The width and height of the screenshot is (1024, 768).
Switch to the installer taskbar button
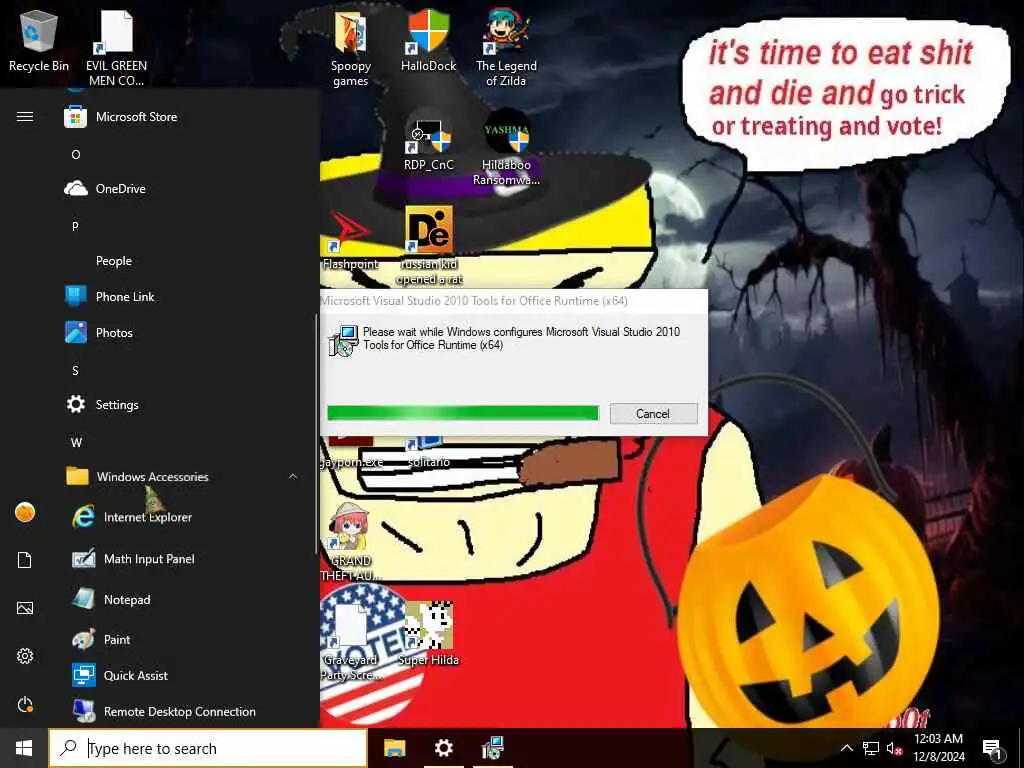pyautogui.click(x=492, y=748)
